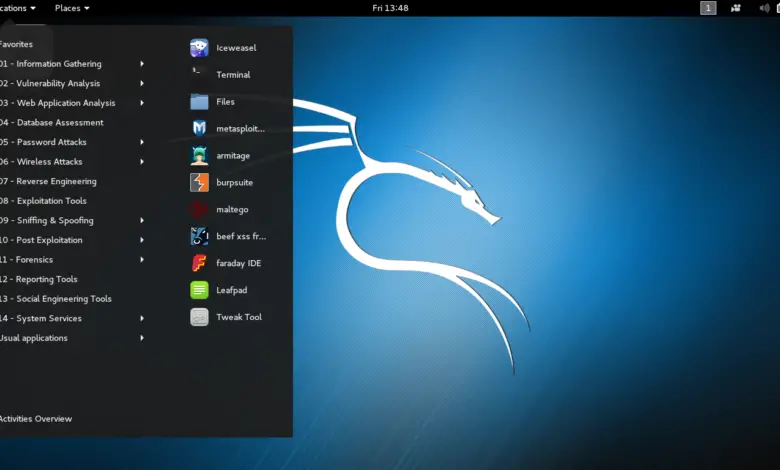Click the Iceweasel label text
Image resolution: width=780 pixels, height=470 pixels.
point(236,48)
